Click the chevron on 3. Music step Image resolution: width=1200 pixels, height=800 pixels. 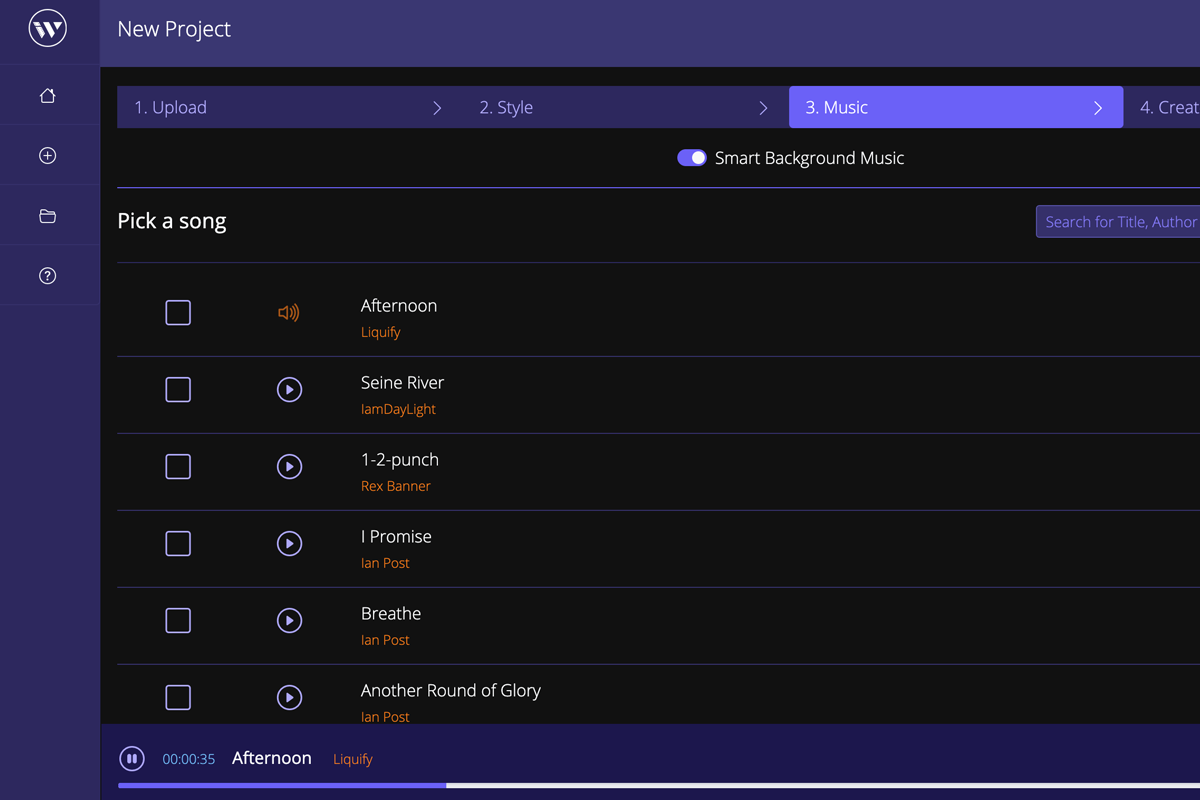(1098, 108)
